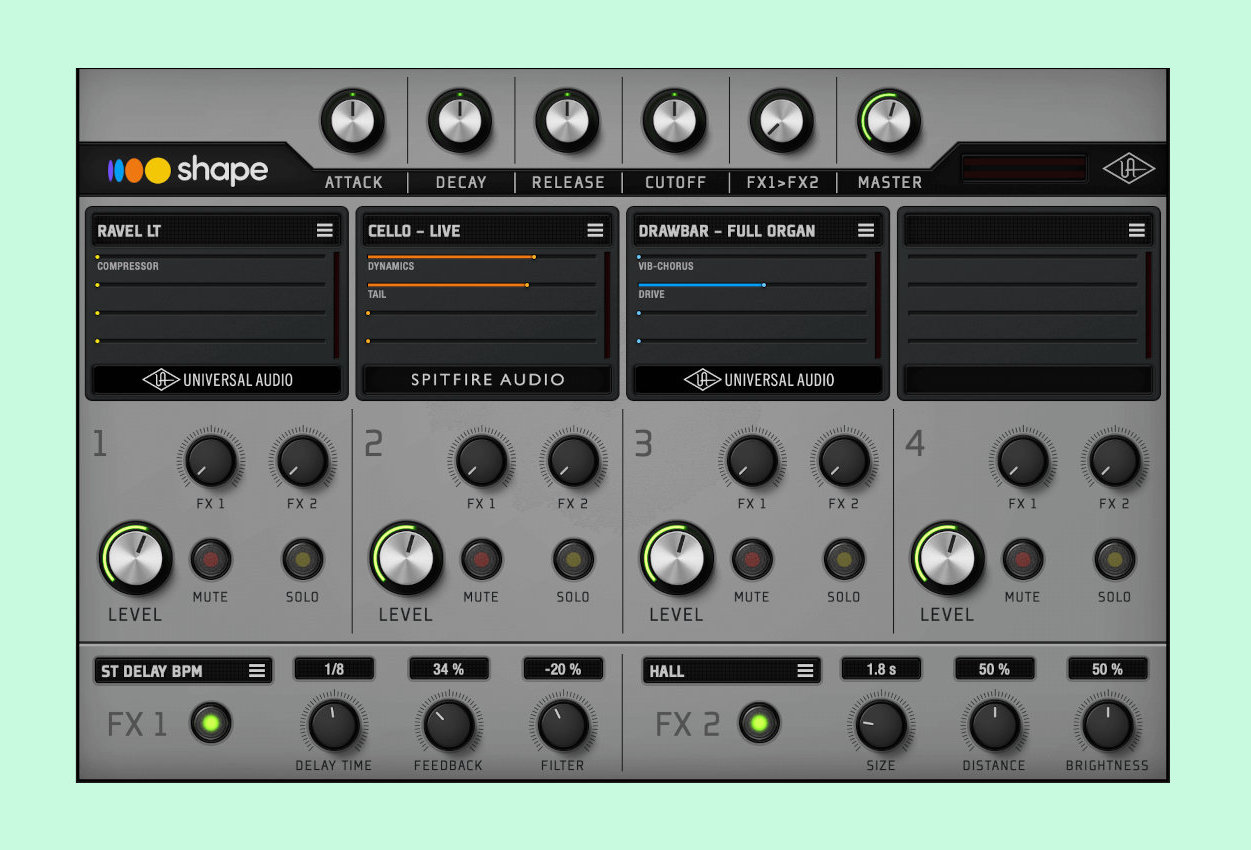Click Universal Audio badge under RAVEL LT
The height and width of the screenshot is (850, 1251).
(x=217, y=380)
